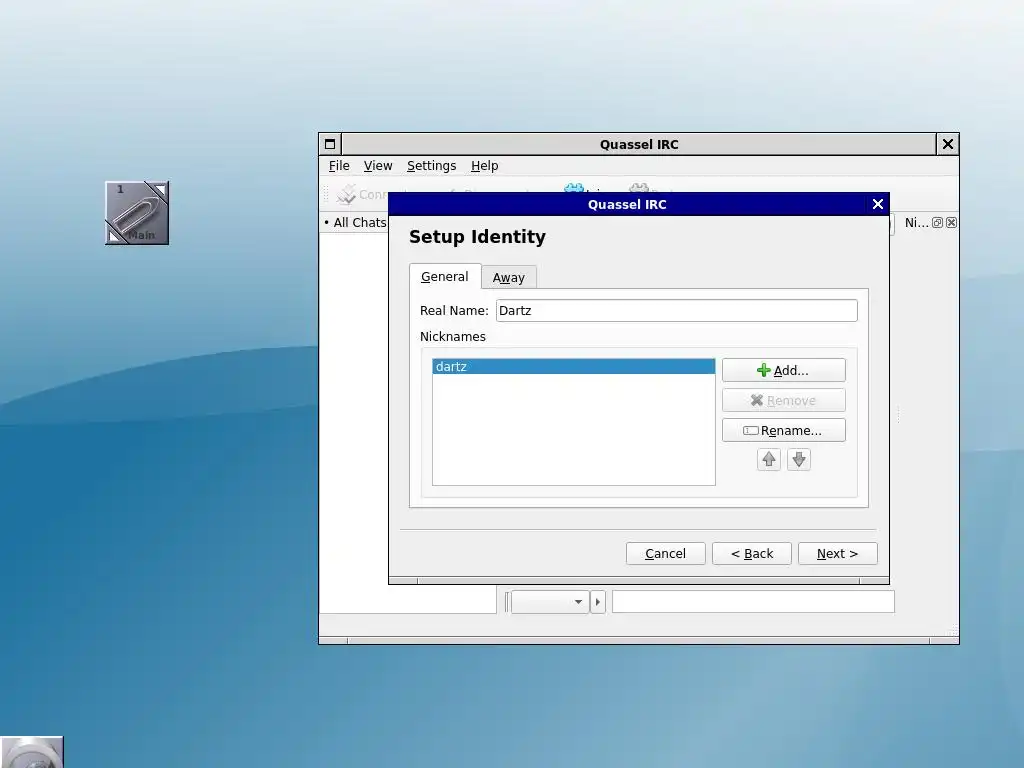The image size is (1024, 768).
Task: Switch to the General tab
Action: click(x=445, y=276)
